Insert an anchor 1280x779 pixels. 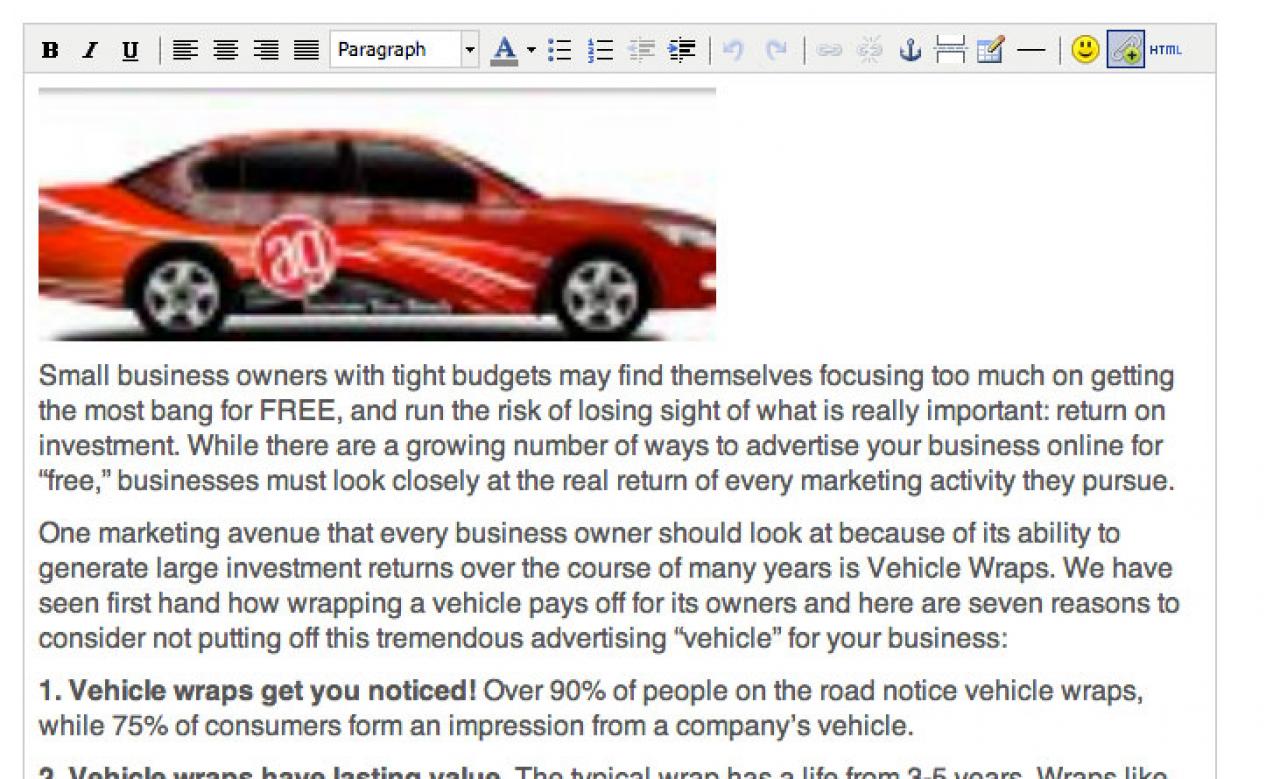pos(910,49)
